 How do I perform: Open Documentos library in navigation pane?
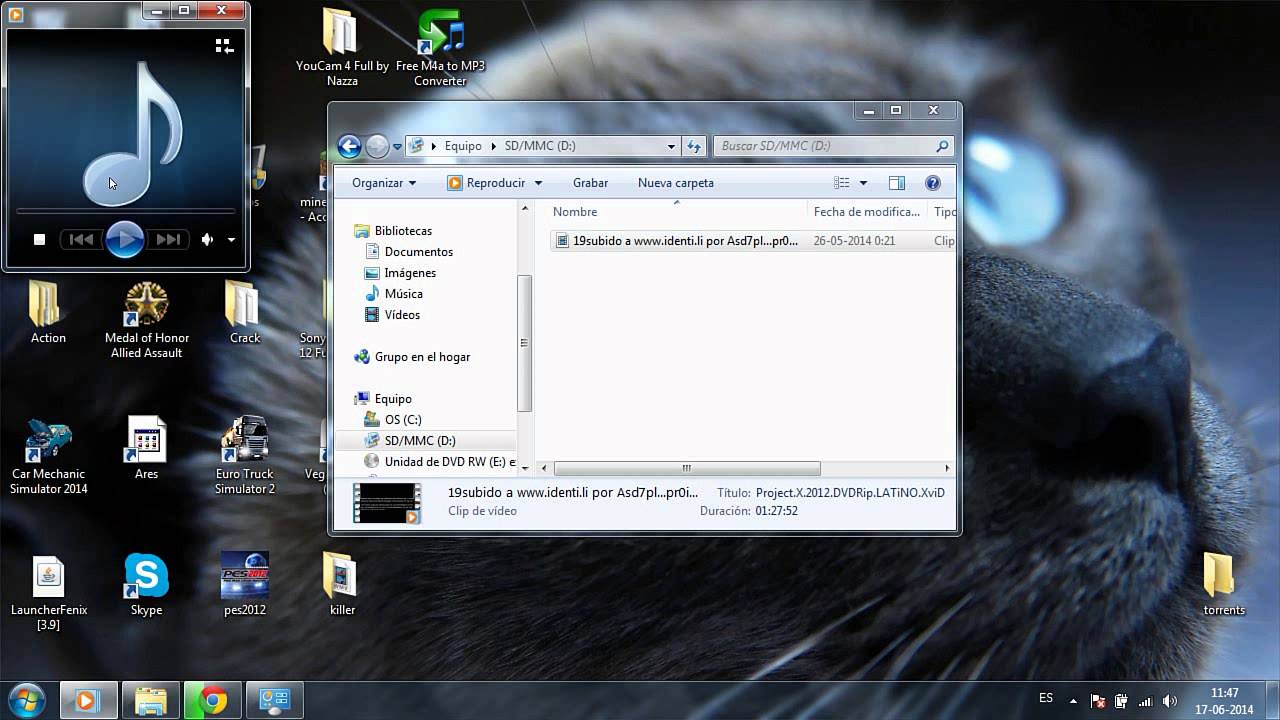click(419, 252)
